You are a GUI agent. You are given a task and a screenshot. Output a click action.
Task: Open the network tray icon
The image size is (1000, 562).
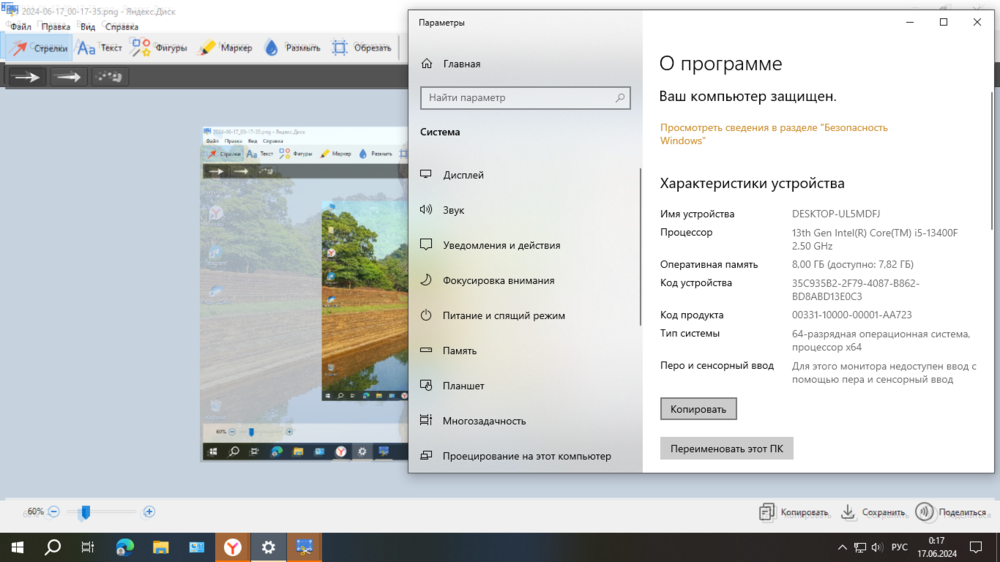[x=860, y=547]
